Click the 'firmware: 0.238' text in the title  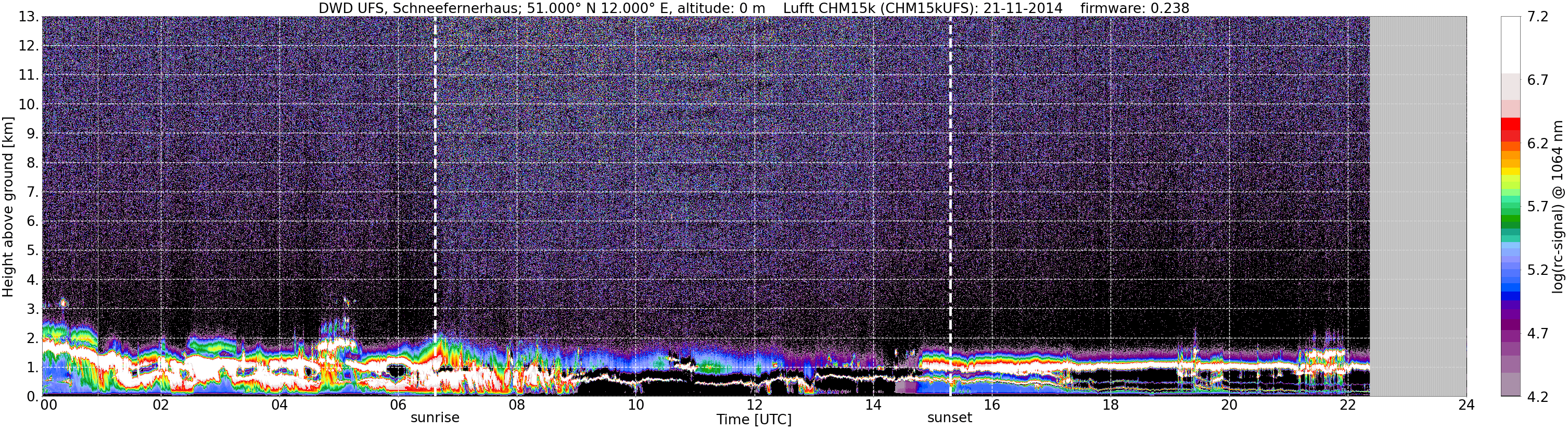[1134, 8]
